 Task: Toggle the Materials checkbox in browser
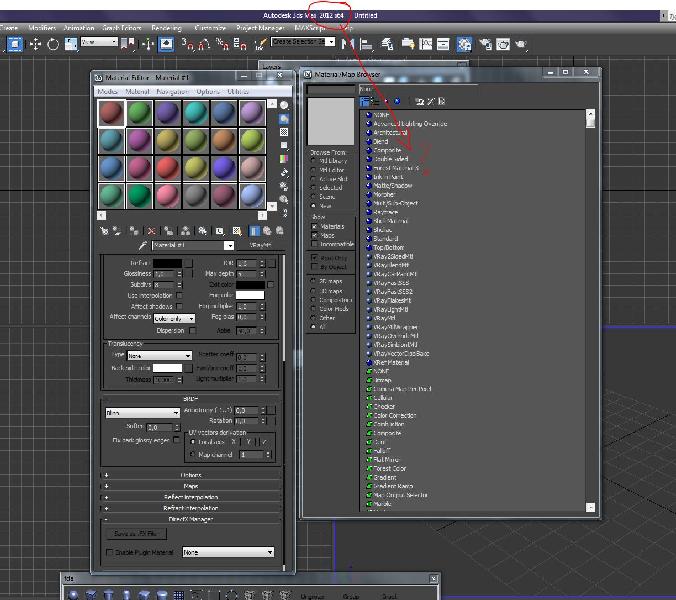click(x=314, y=226)
